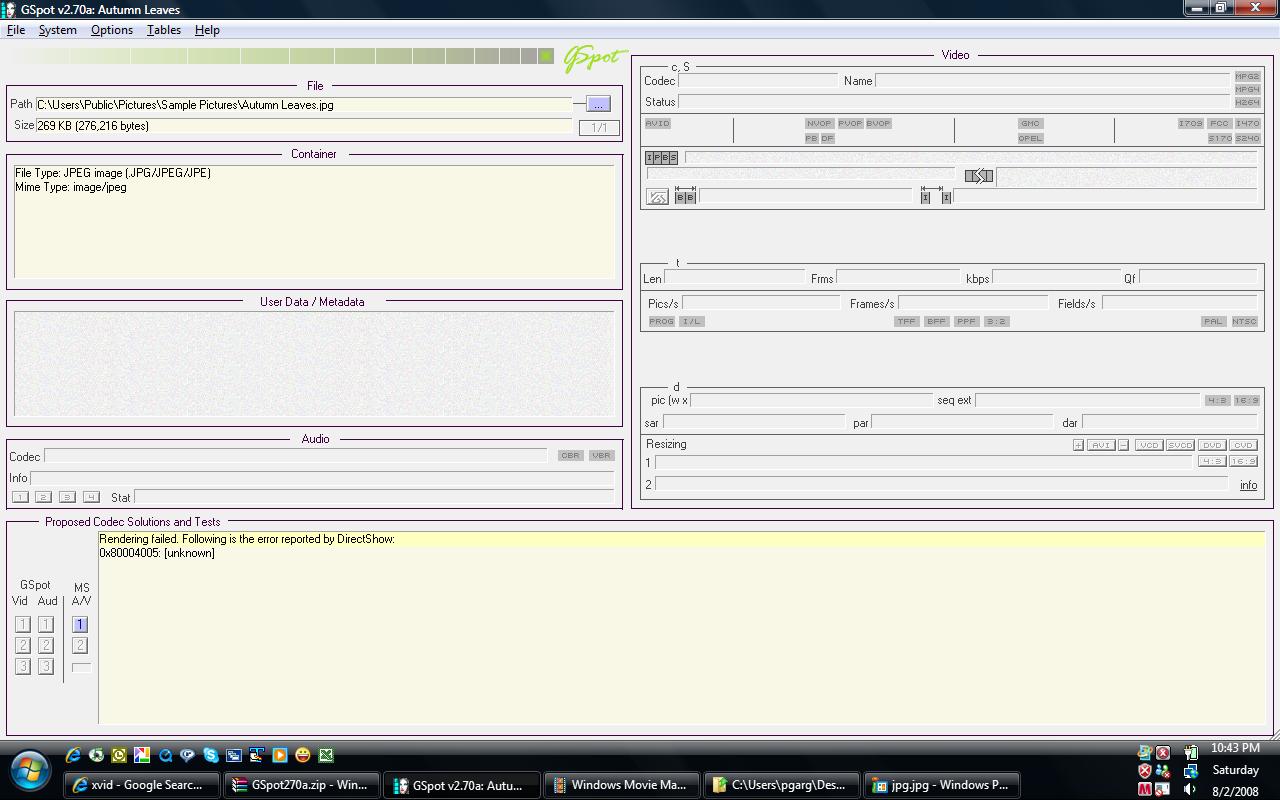Image resolution: width=1280 pixels, height=800 pixels.
Task: Click the '0x80004005: [unknown]' error code
Action: tap(157, 553)
